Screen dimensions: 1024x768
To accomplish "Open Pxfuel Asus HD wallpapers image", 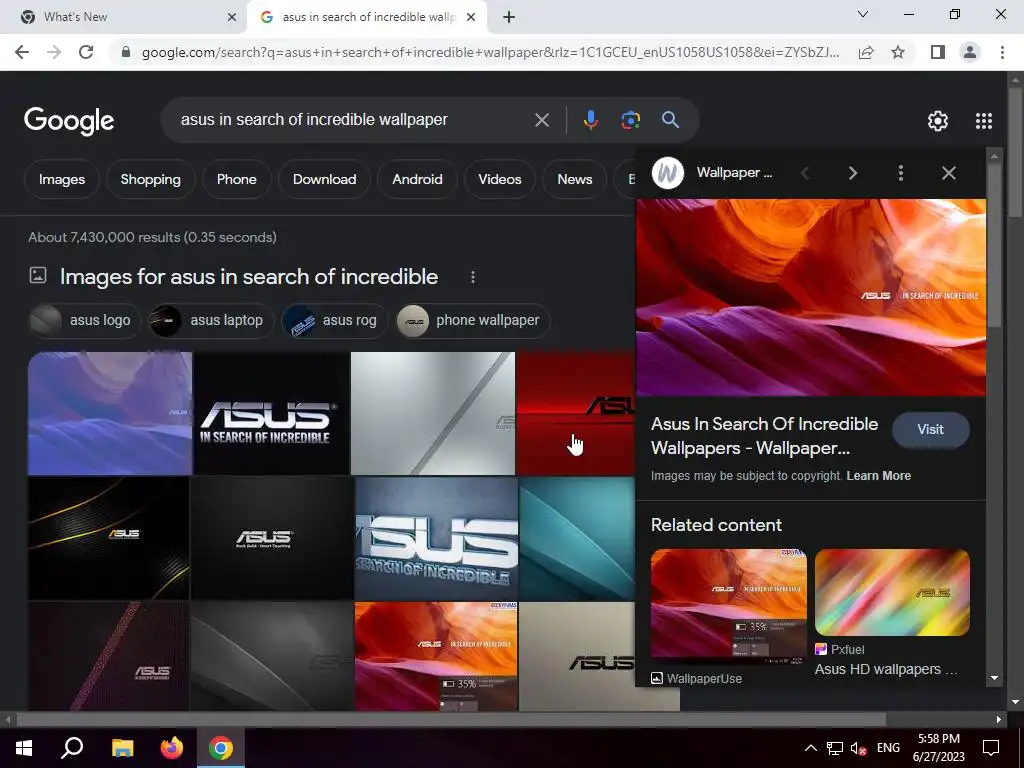I will coord(892,592).
